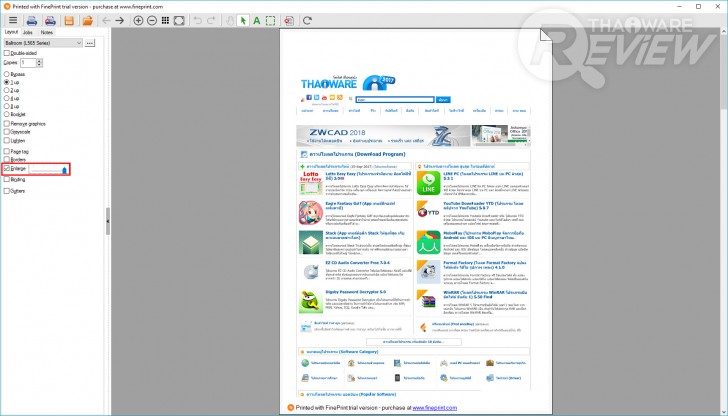
Task: Undo the last action
Action: 197,20
